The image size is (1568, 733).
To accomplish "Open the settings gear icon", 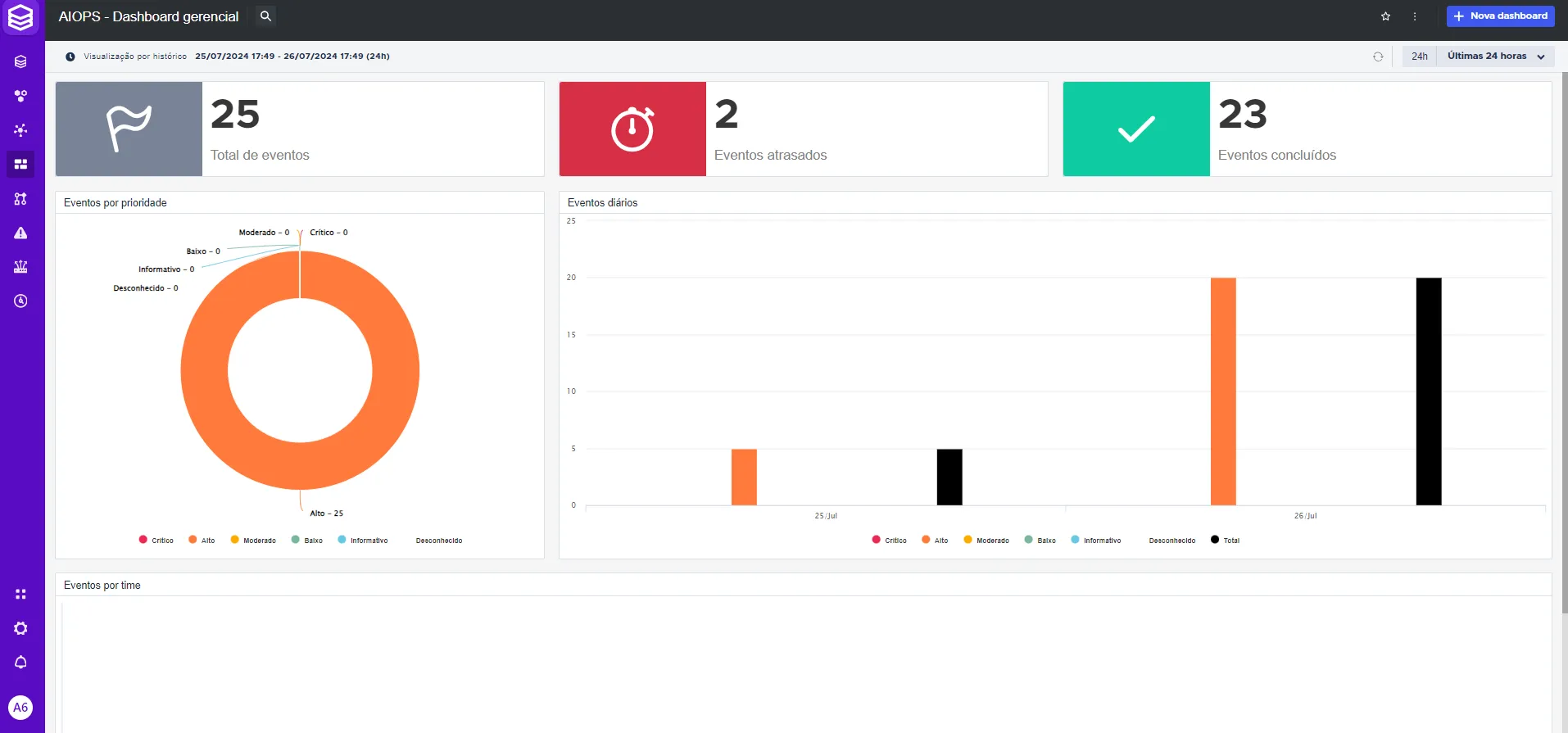I will pyautogui.click(x=20, y=628).
